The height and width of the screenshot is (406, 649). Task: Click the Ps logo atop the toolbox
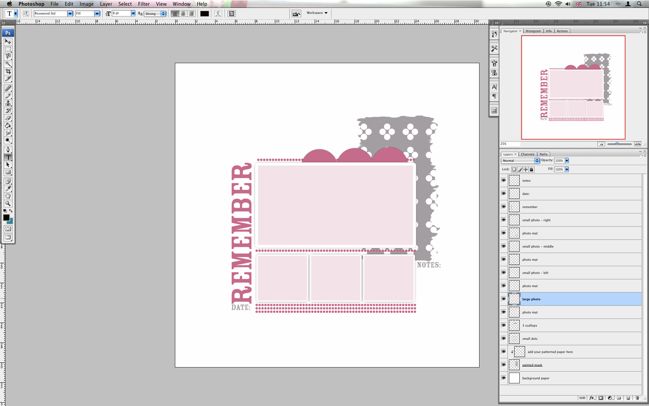coord(8,33)
